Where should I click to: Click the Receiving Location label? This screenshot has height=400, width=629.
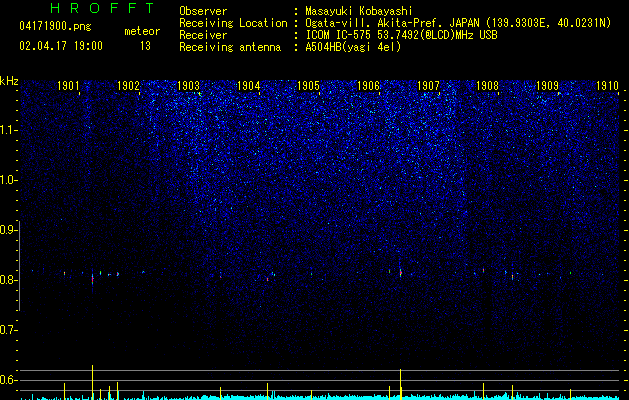[x=233, y=23]
